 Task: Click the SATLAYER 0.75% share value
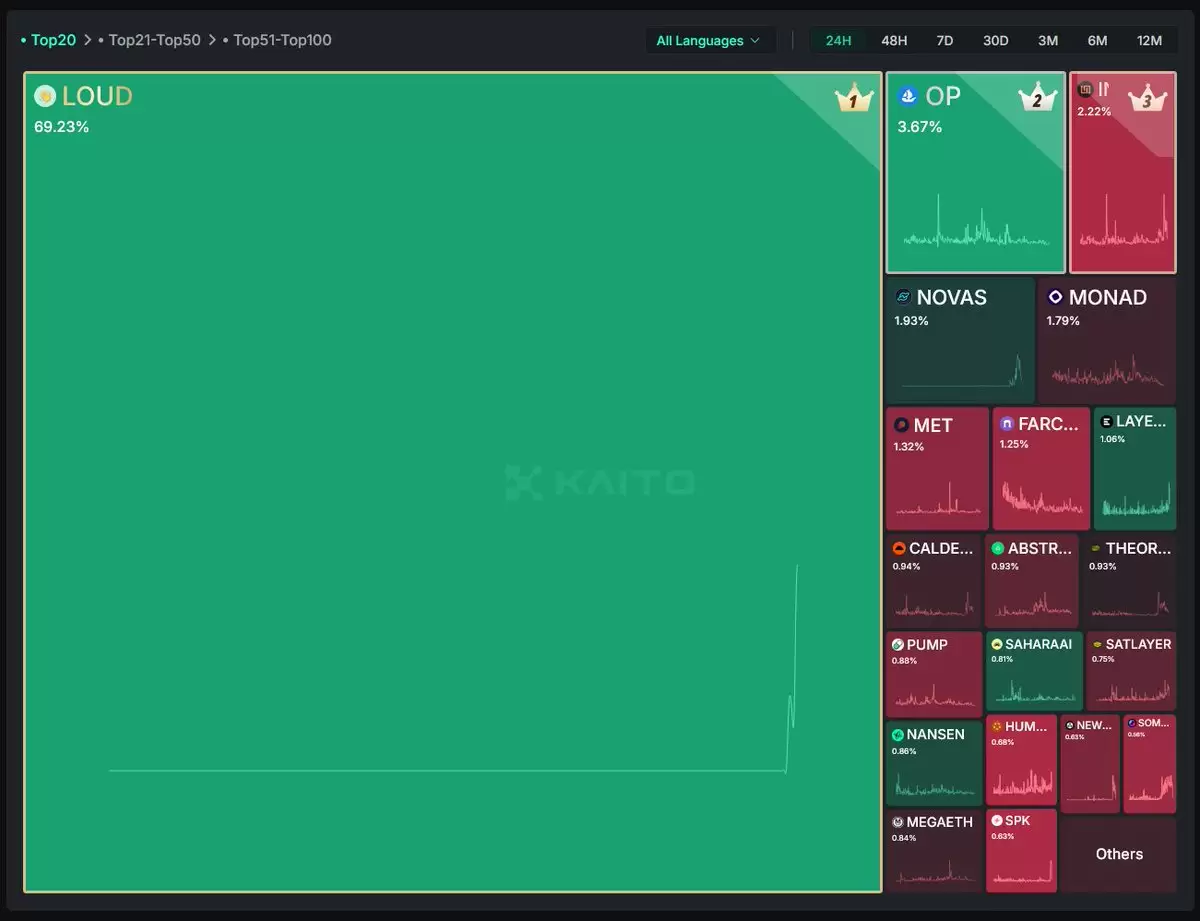(x=1103, y=659)
